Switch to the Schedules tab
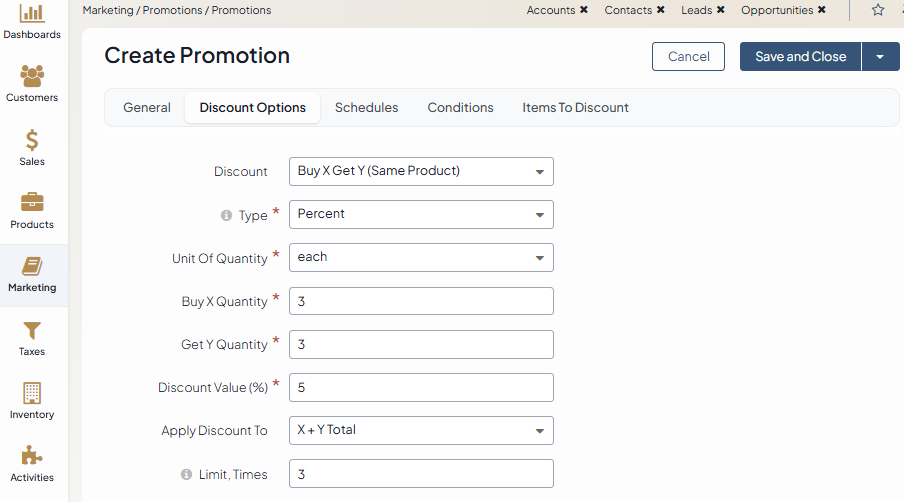The image size is (904, 502). click(x=366, y=108)
